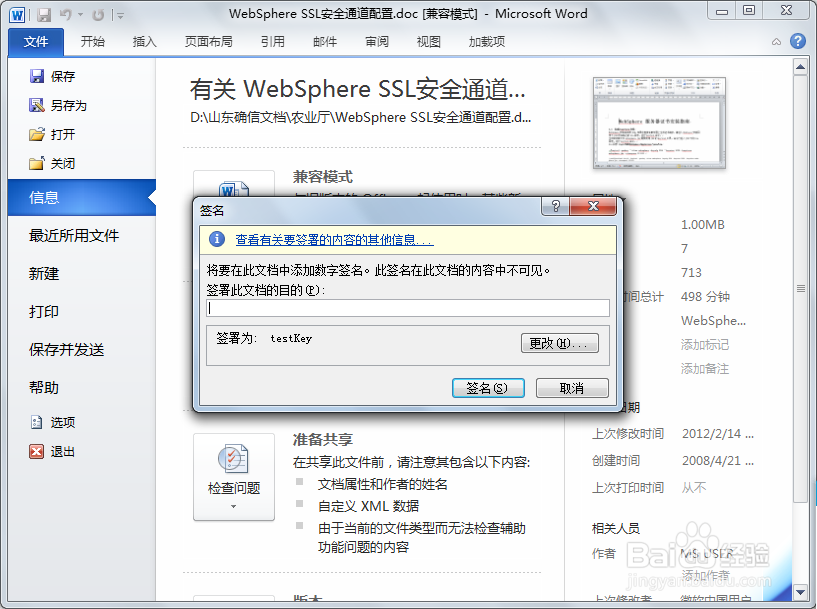Screen dimensions: 817x609
Task: Collapse the ribbon with the chevron arrow
Action: [775, 42]
